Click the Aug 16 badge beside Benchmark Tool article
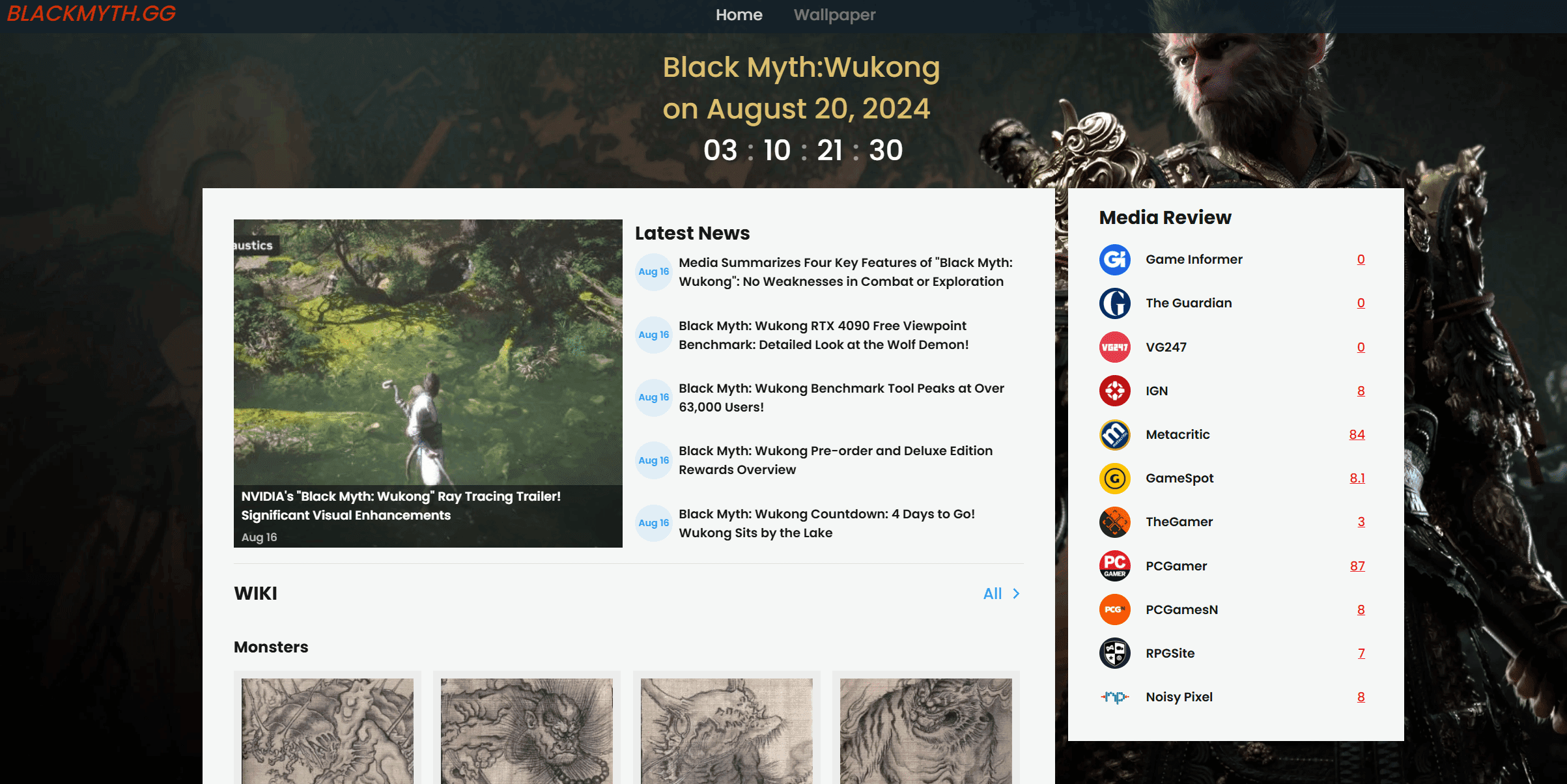1567x784 pixels. pos(653,397)
